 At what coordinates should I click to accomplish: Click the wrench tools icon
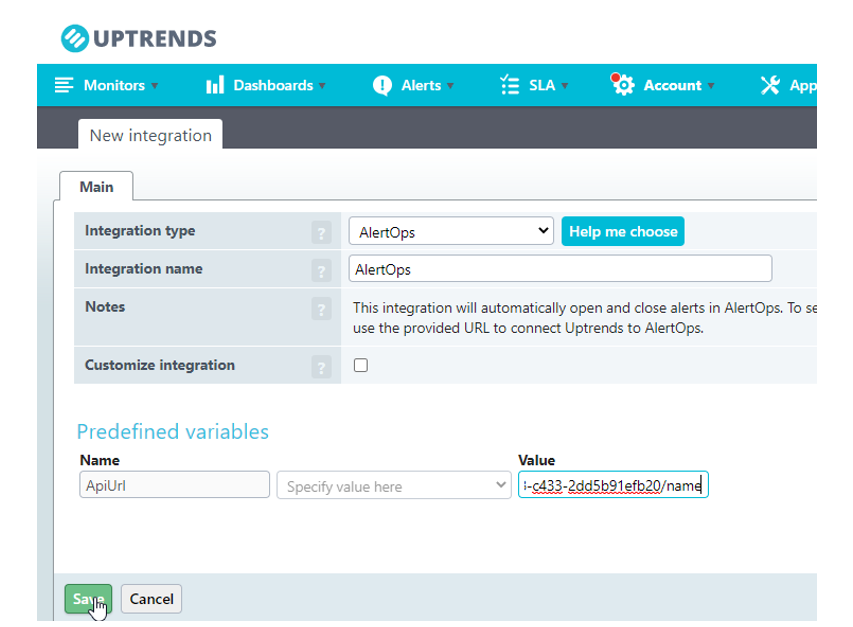[x=770, y=85]
